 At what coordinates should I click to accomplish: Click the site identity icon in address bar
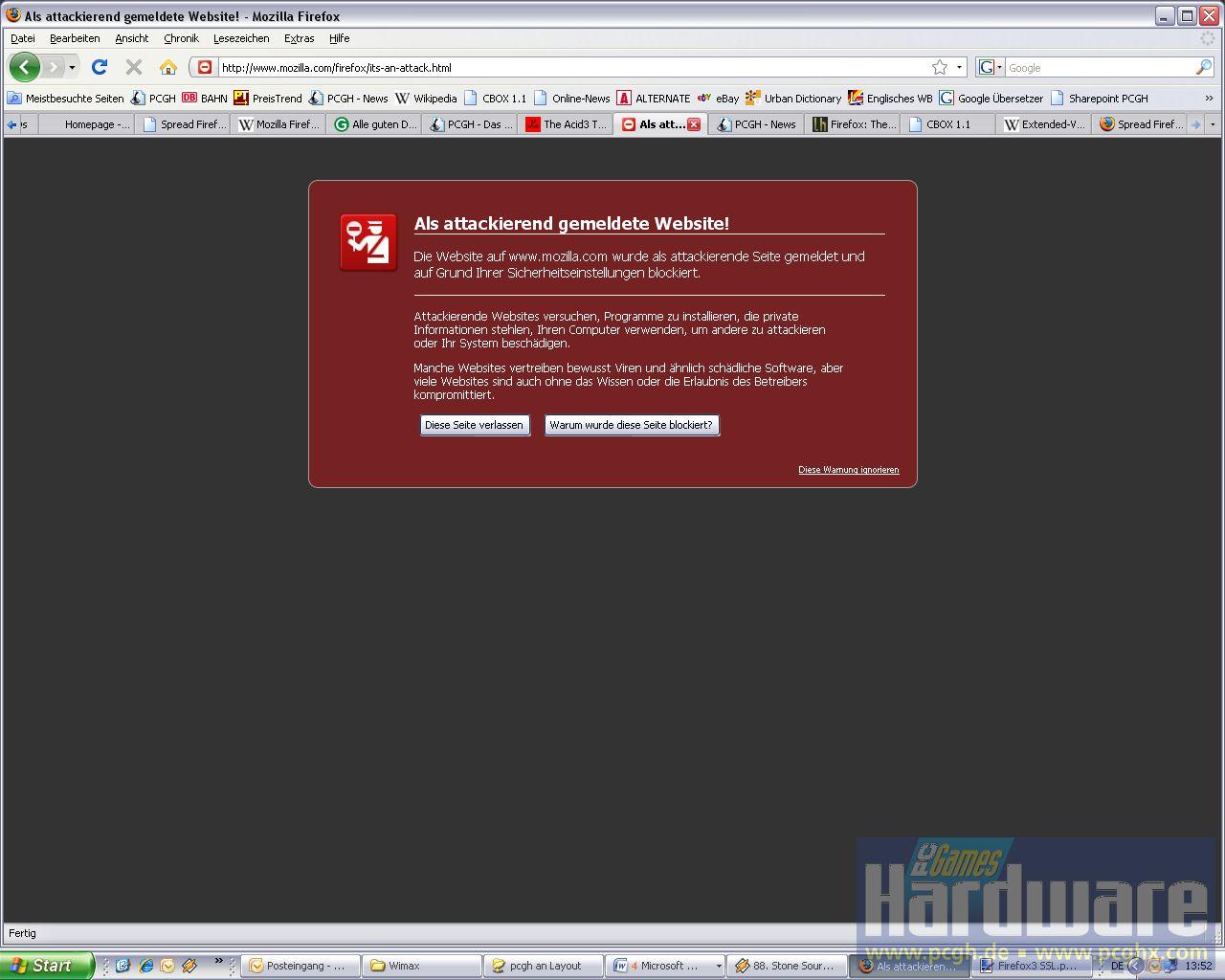coord(205,67)
